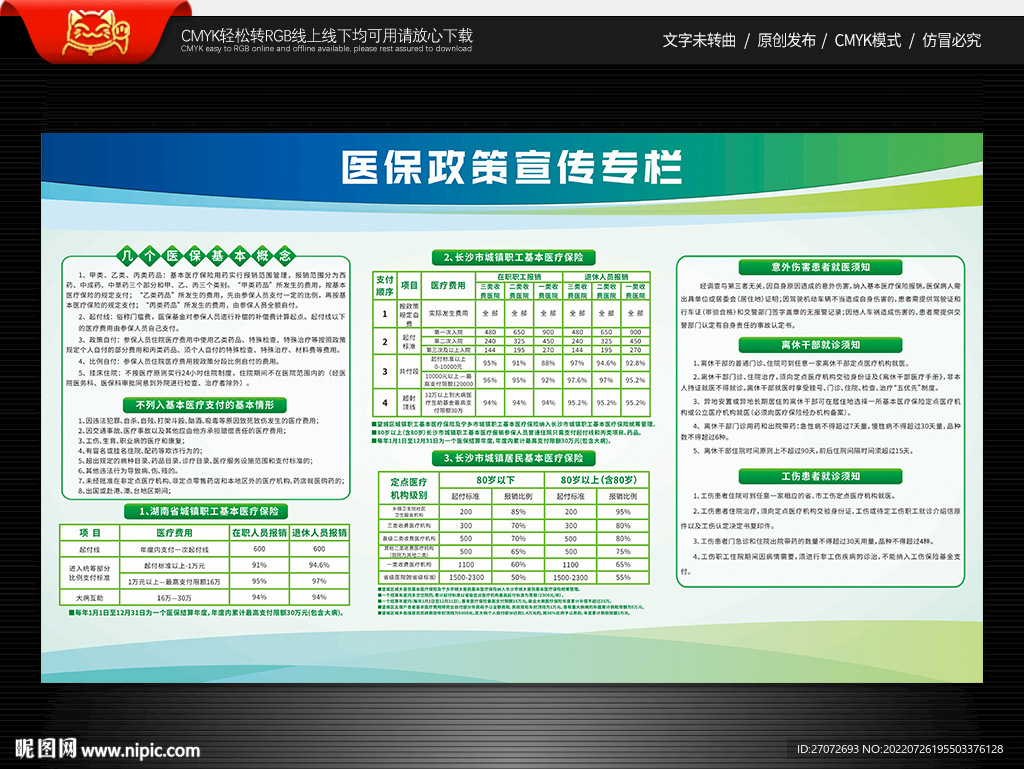Click the 在职职工报销 table header
The width and height of the screenshot is (1024, 769).
pyautogui.click(x=518, y=276)
